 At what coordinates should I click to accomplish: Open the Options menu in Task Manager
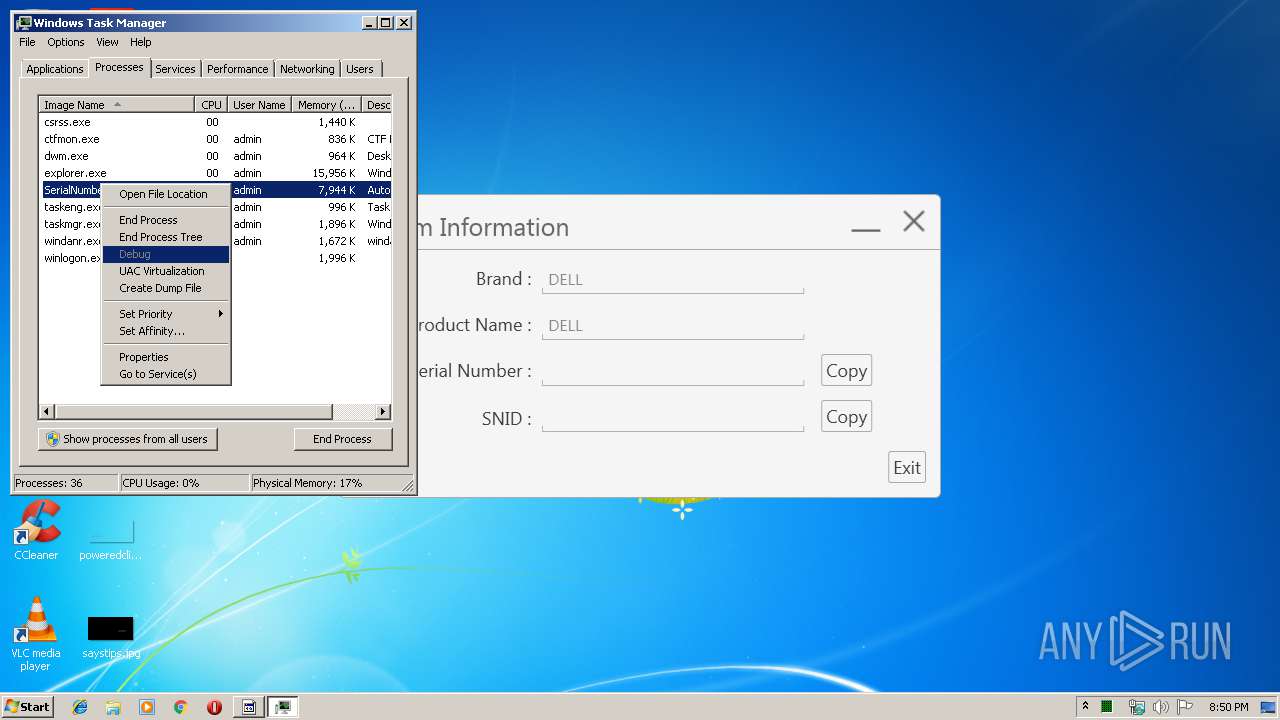[x=66, y=42]
